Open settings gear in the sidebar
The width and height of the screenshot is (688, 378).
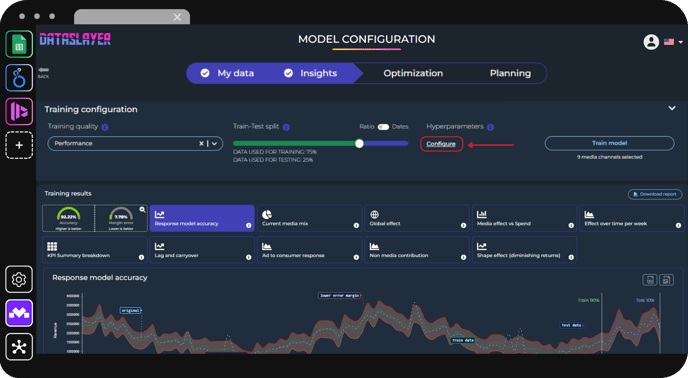(19, 279)
